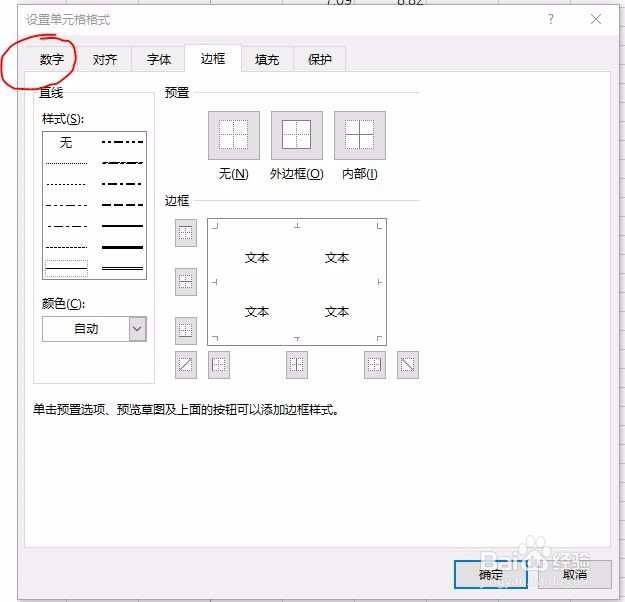Toggle the top border button
Image resolution: width=625 pixels, height=602 pixels.
186,232
